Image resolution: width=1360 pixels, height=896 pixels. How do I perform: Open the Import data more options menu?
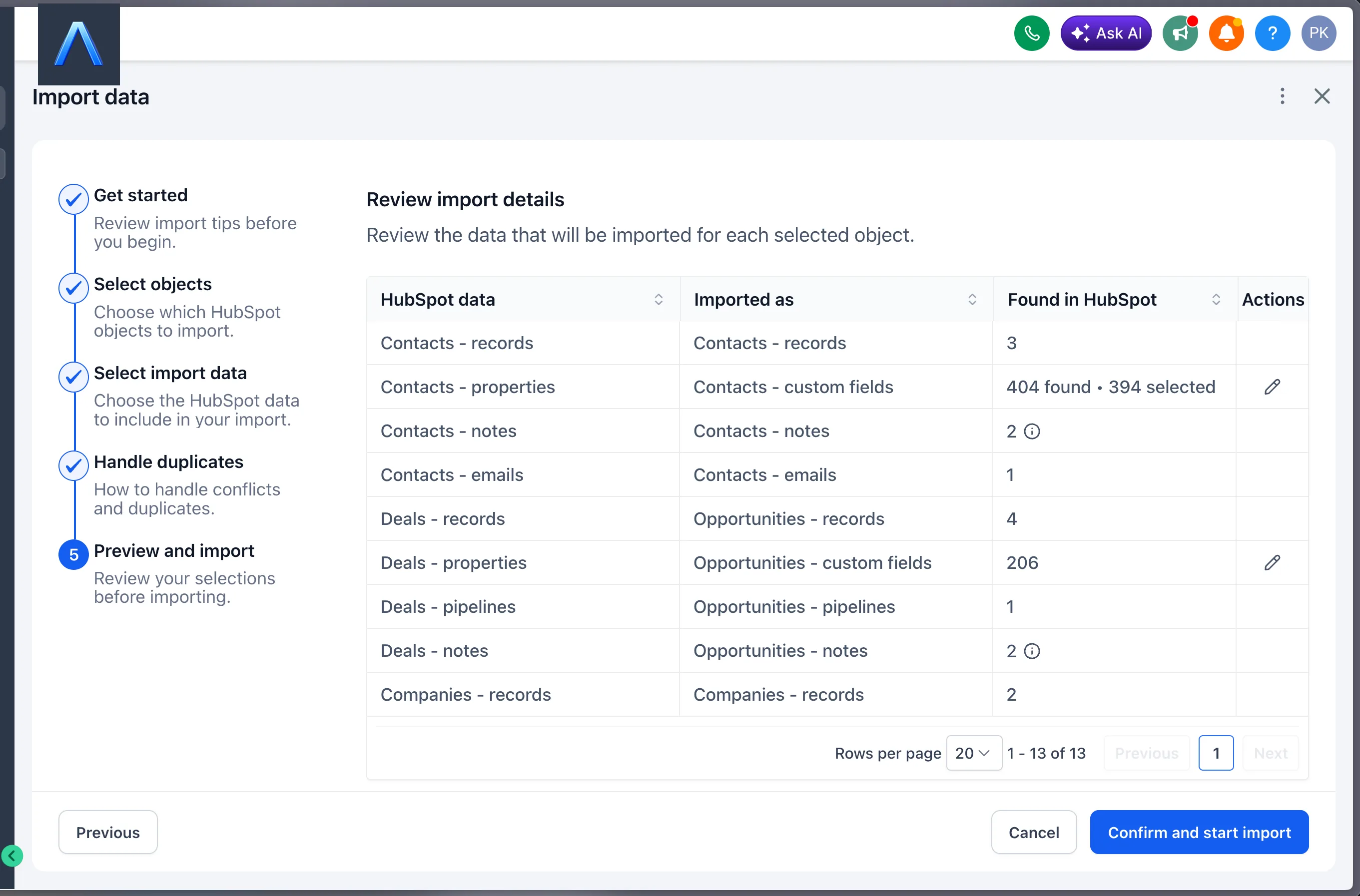[1282, 96]
